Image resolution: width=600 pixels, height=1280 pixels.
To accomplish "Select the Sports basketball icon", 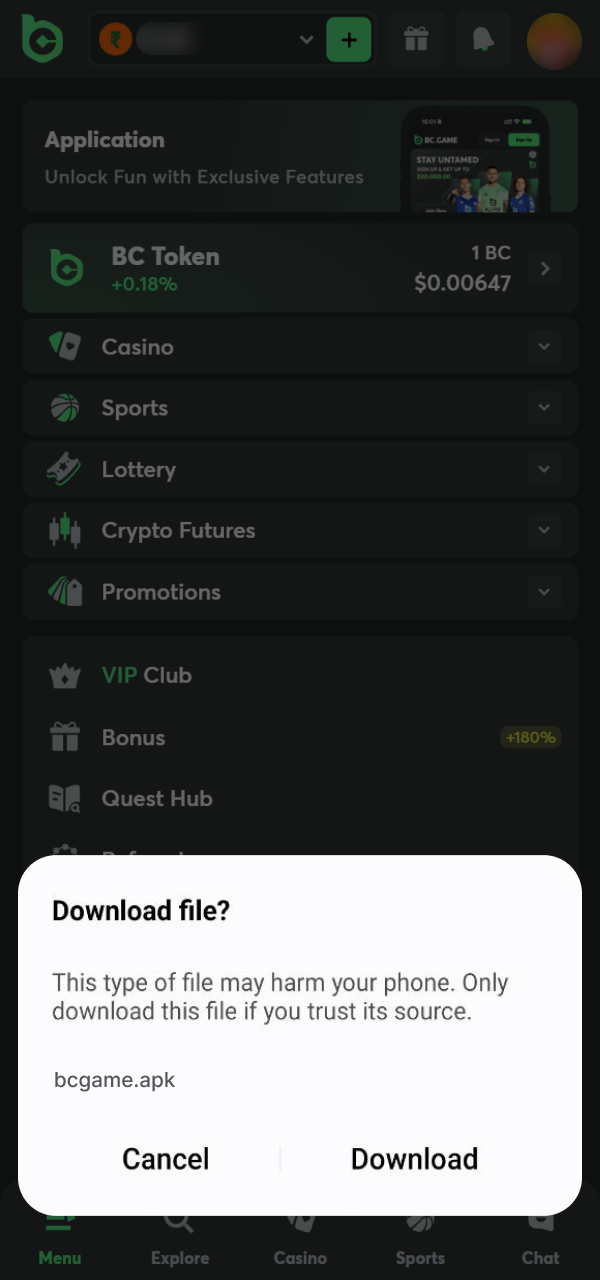I will (x=65, y=407).
